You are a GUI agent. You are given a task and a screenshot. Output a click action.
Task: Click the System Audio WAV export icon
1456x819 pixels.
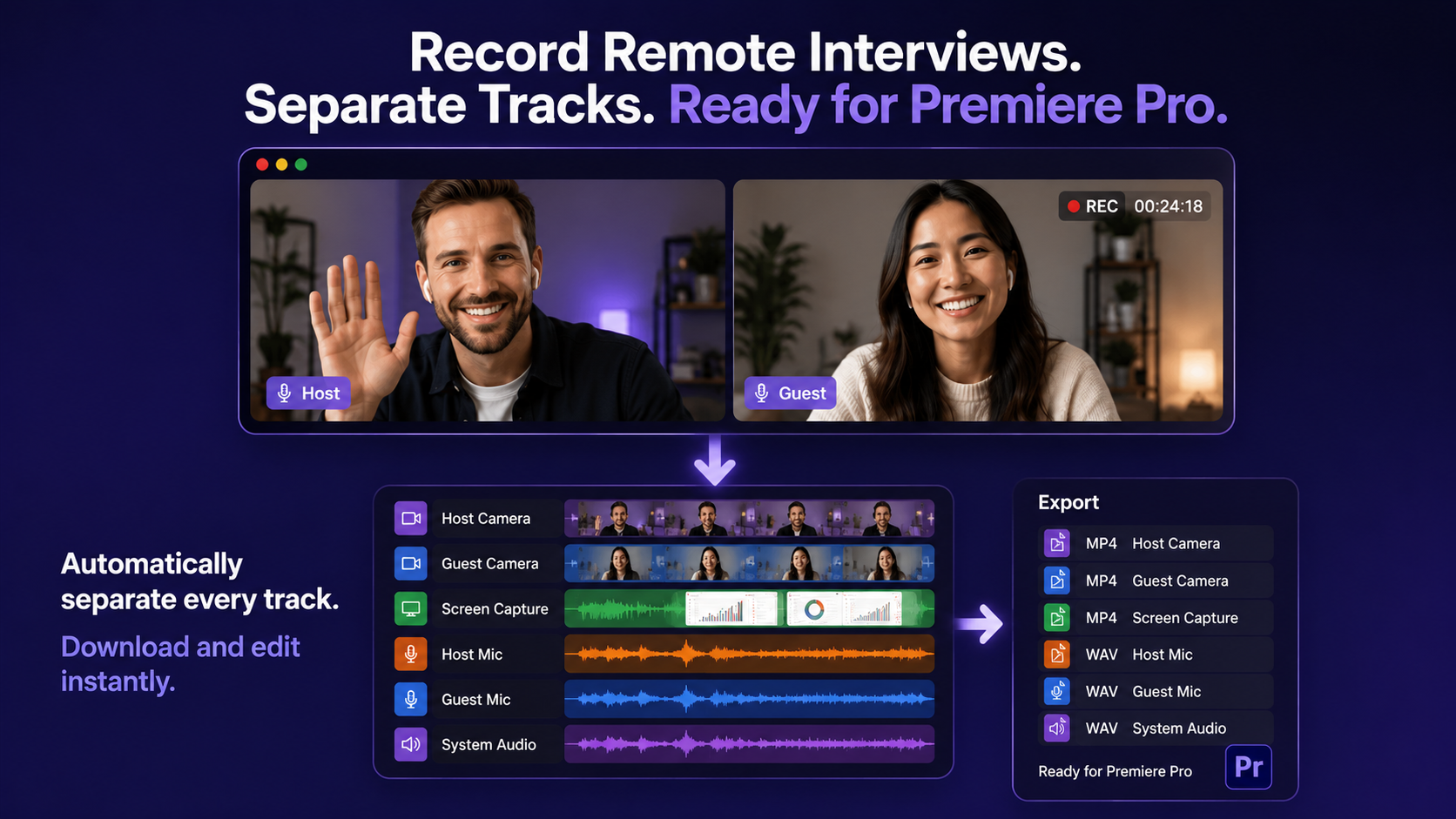click(x=1056, y=728)
